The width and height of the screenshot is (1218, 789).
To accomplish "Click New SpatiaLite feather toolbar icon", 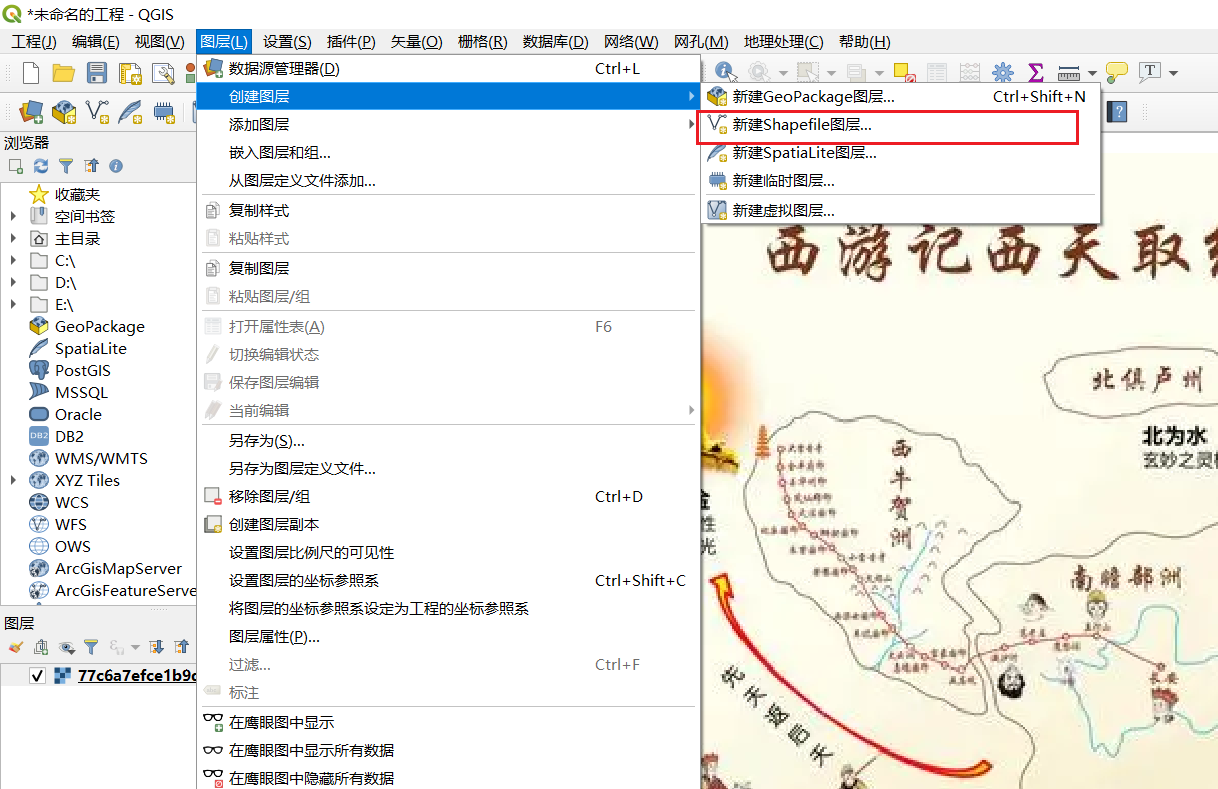I will [130, 111].
